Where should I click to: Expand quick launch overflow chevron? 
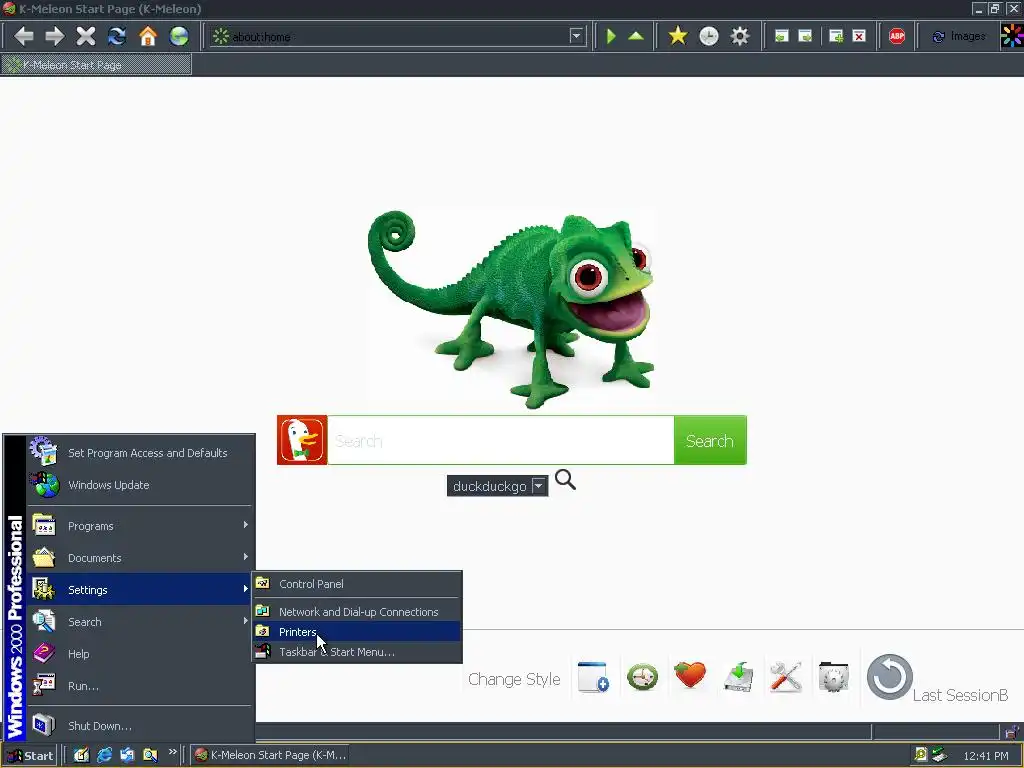point(172,752)
